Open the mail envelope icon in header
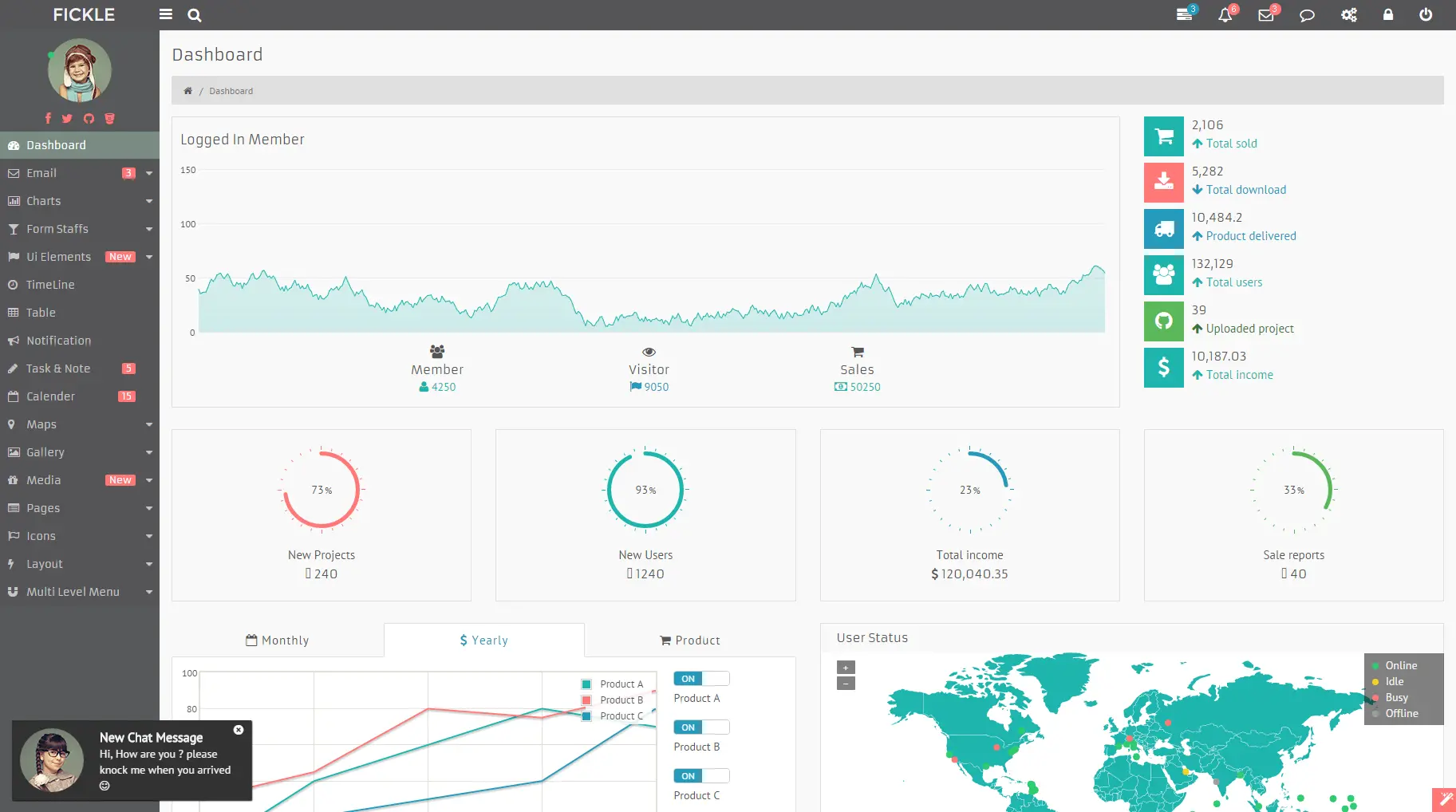This screenshot has width=1456, height=812. 1266,14
